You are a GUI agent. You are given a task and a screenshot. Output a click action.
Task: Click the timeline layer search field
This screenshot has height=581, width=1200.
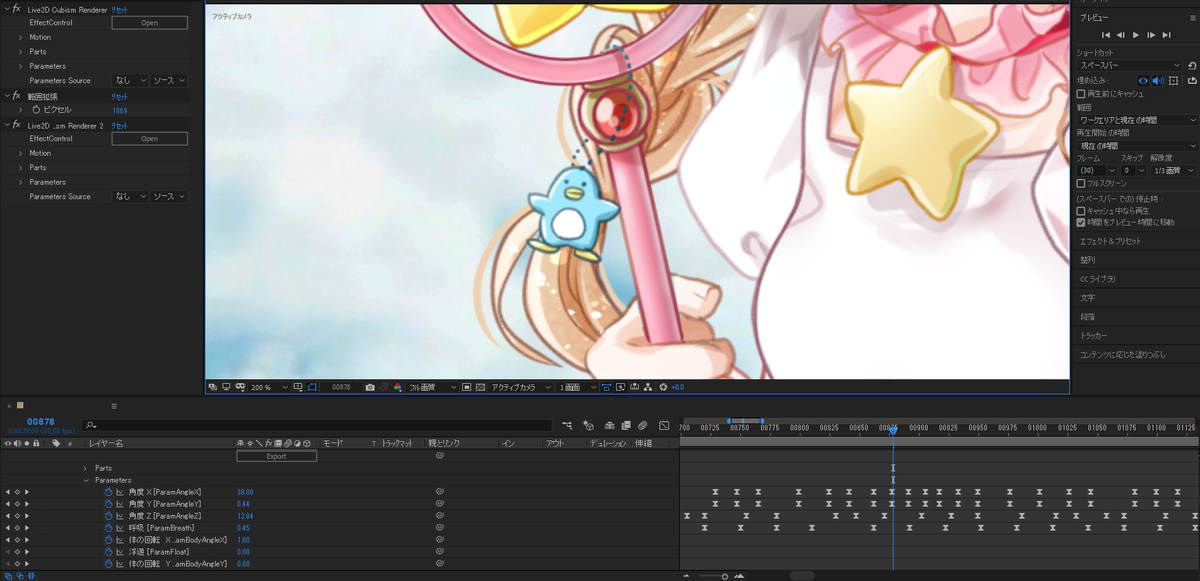[x=318, y=426]
